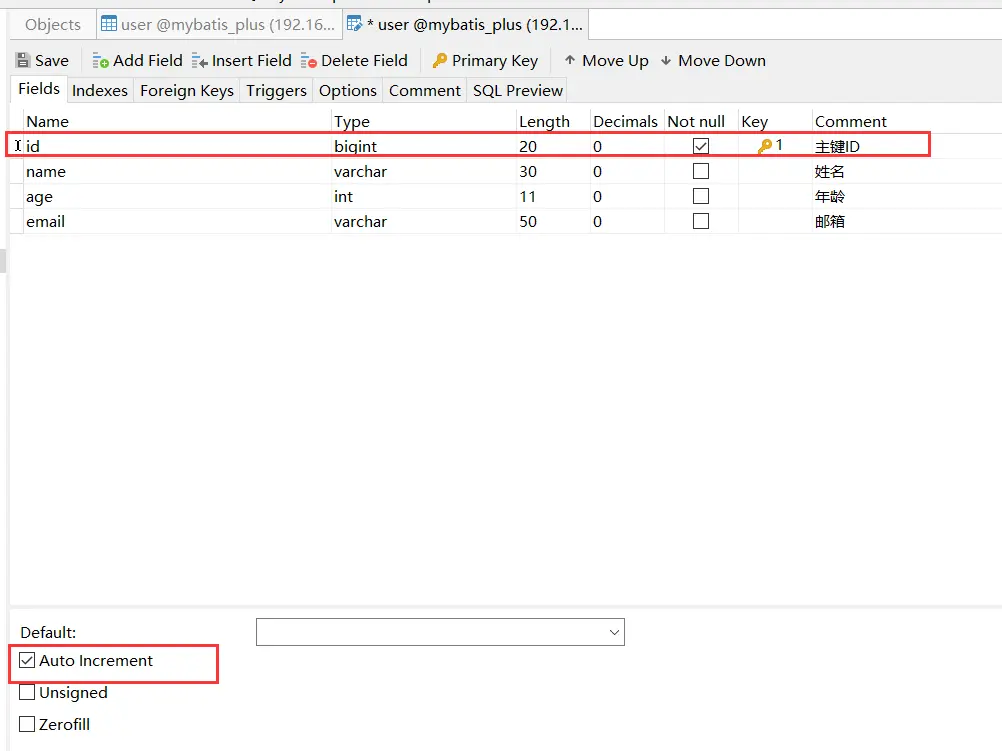
Task: Click the Not null column header
Action: pyautogui.click(x=701, y=121)
